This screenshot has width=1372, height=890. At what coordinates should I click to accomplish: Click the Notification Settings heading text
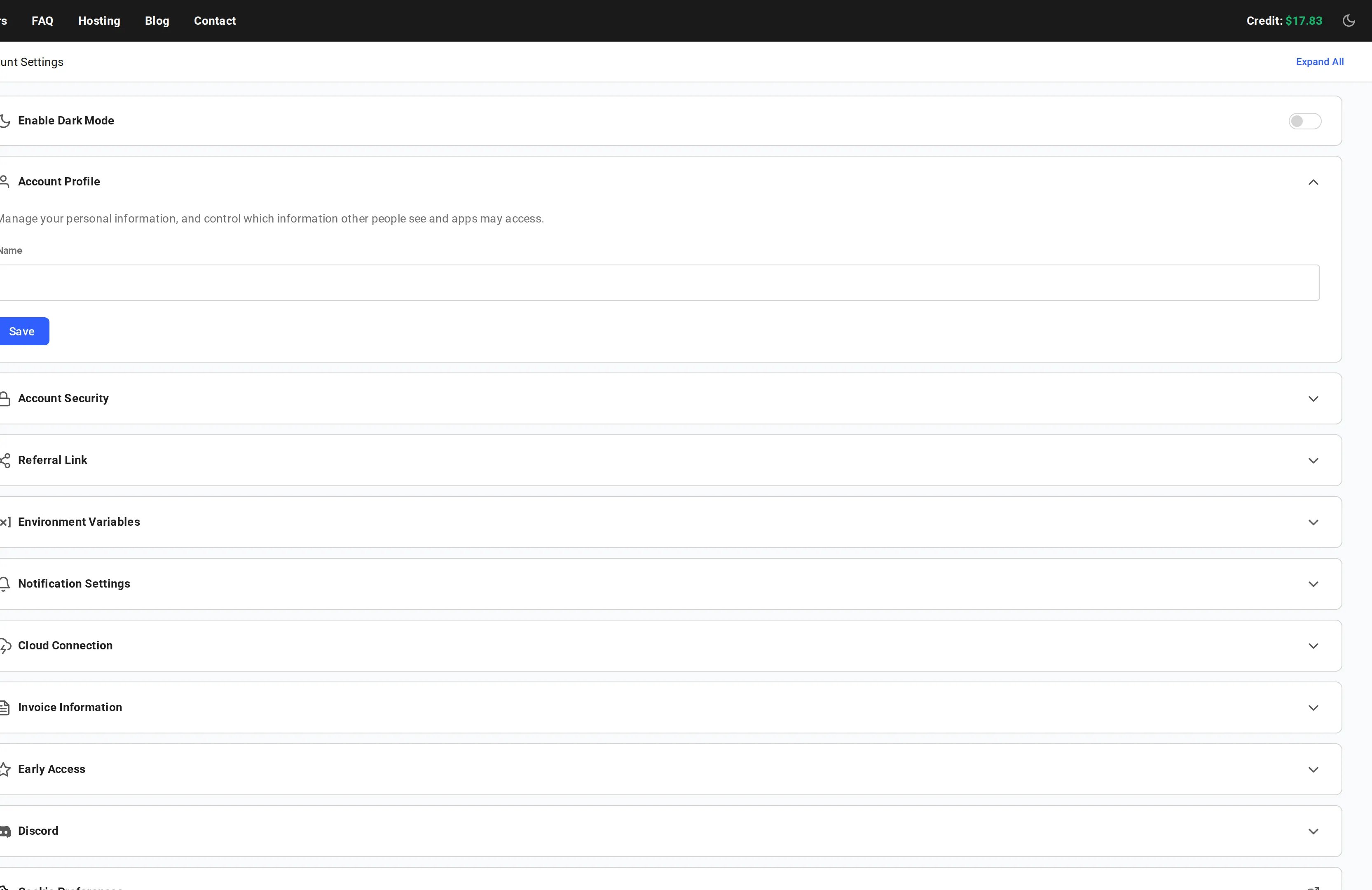click(x=74, y=583)
